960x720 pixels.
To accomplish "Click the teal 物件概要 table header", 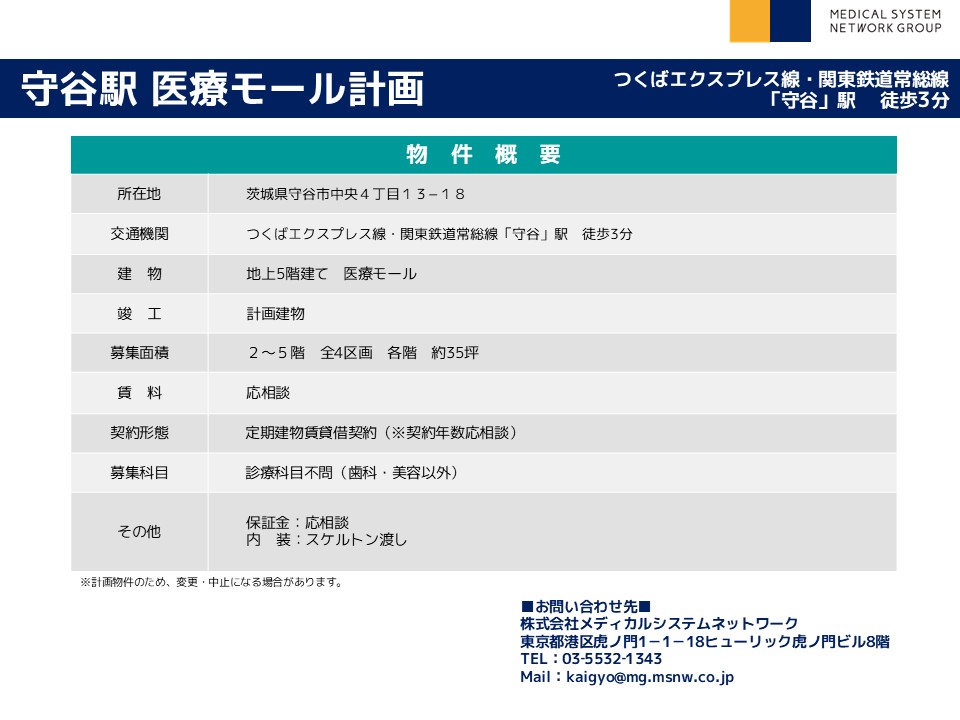I will point(483,155).
